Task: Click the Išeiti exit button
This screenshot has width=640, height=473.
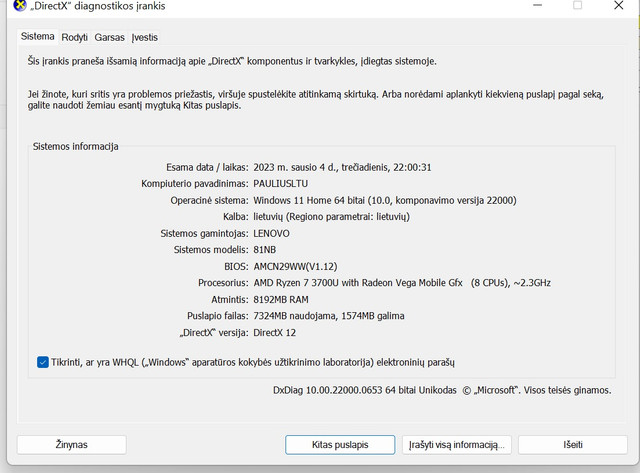Action: [573, 444]
